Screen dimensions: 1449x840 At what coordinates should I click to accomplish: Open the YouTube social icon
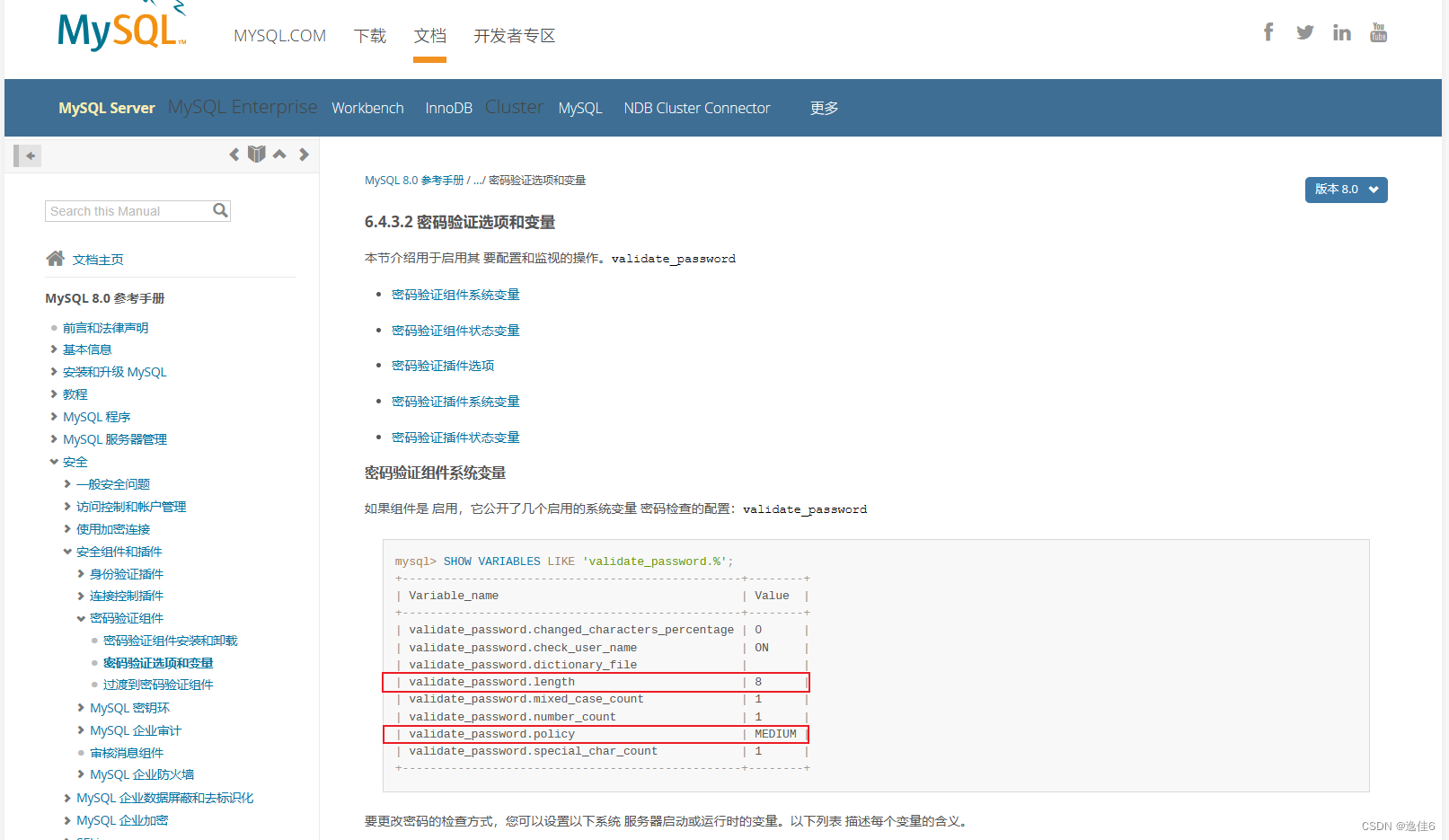point(1379,32)
